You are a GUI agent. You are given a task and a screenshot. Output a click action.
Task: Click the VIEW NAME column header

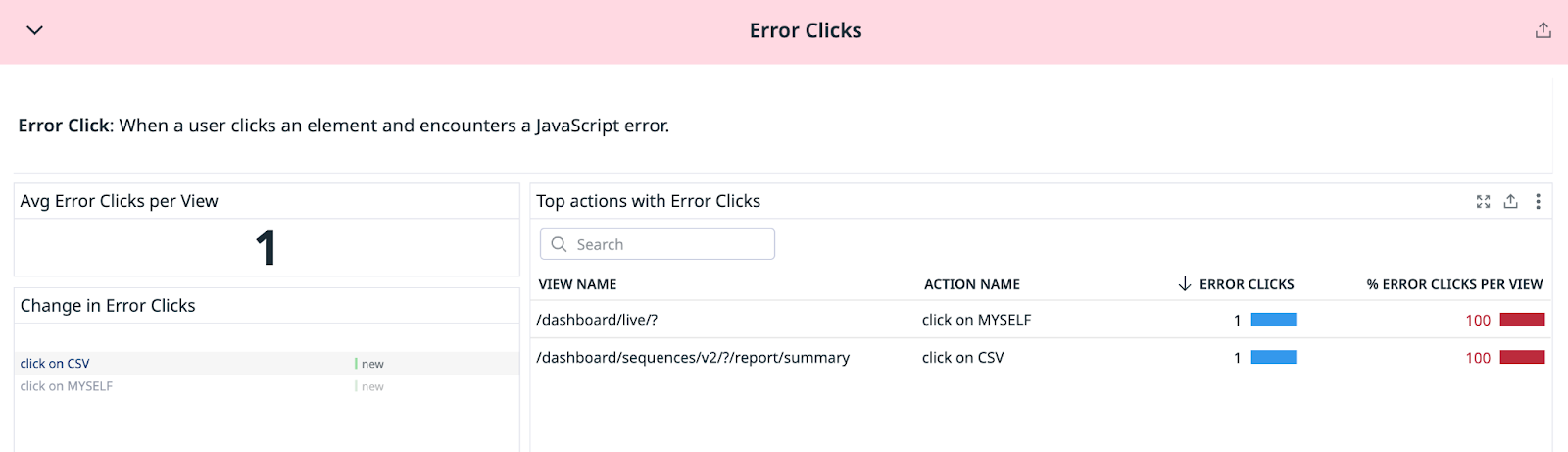click(x=577, y=284)
